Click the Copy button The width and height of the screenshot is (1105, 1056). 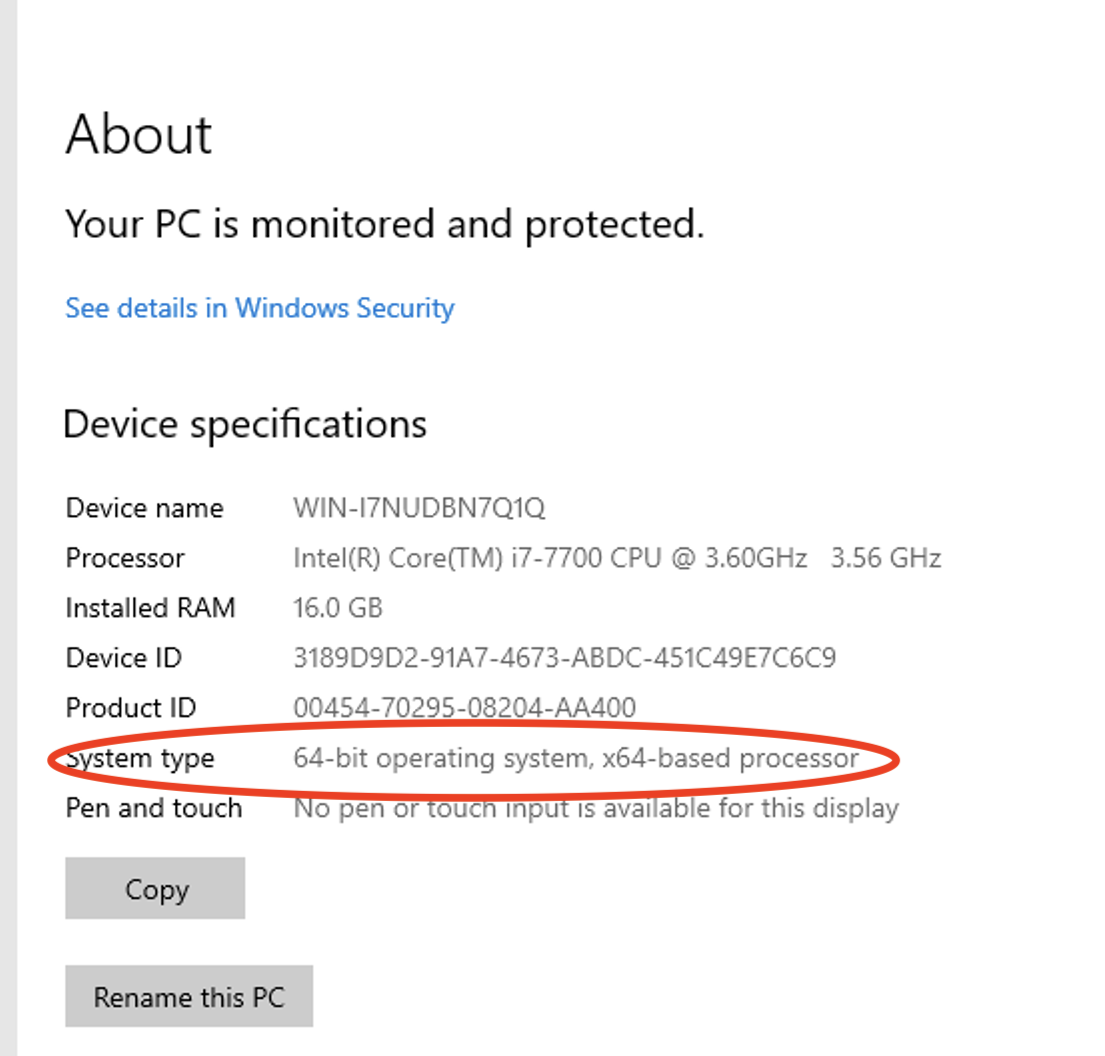point(155,889)
